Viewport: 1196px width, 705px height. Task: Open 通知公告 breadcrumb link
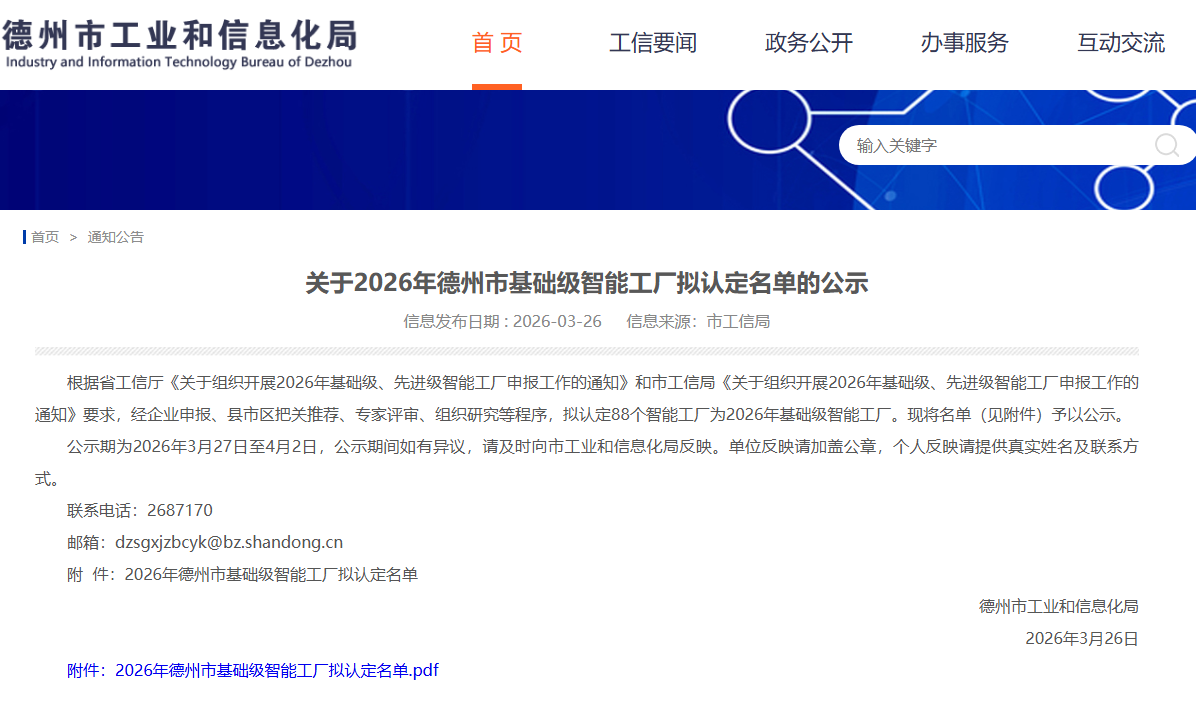point(116,237)
